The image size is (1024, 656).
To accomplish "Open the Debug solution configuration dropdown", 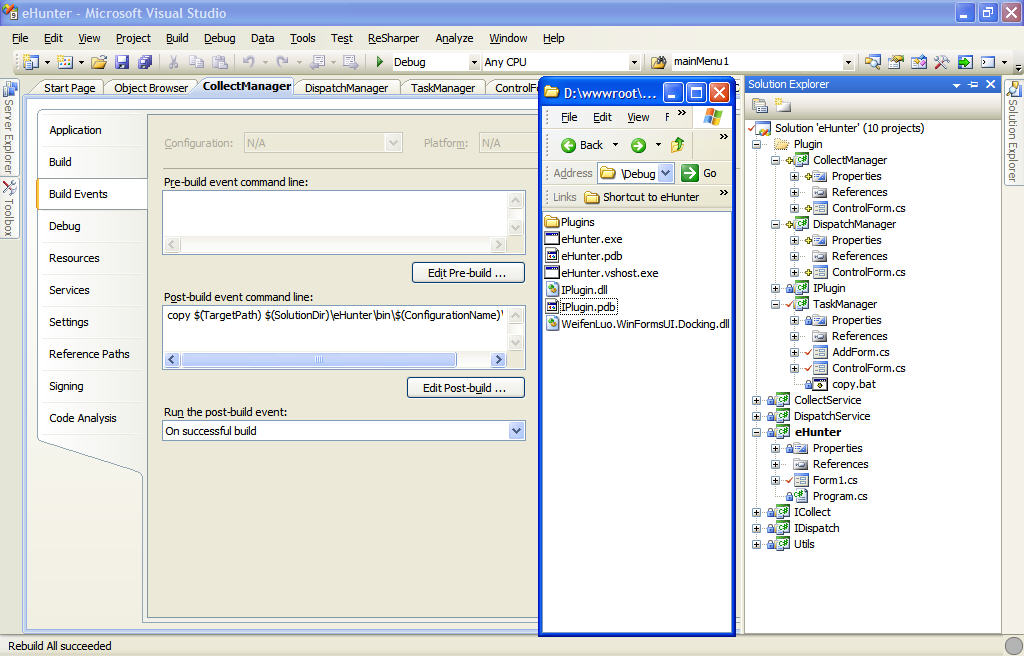I will (474, 62).
